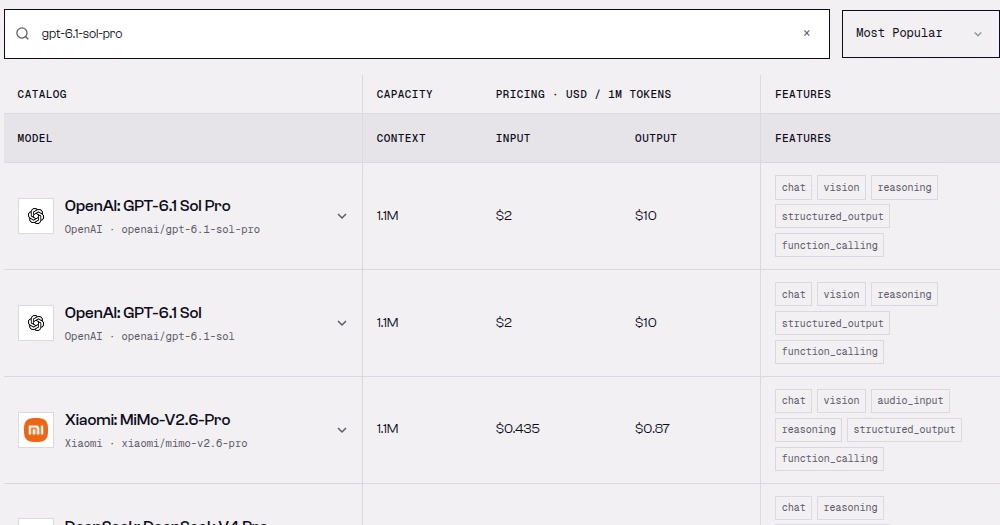Expand the MiMo-V2.6-Pro row chevron
The image size is (1000, 525).
tap(342, 430)
